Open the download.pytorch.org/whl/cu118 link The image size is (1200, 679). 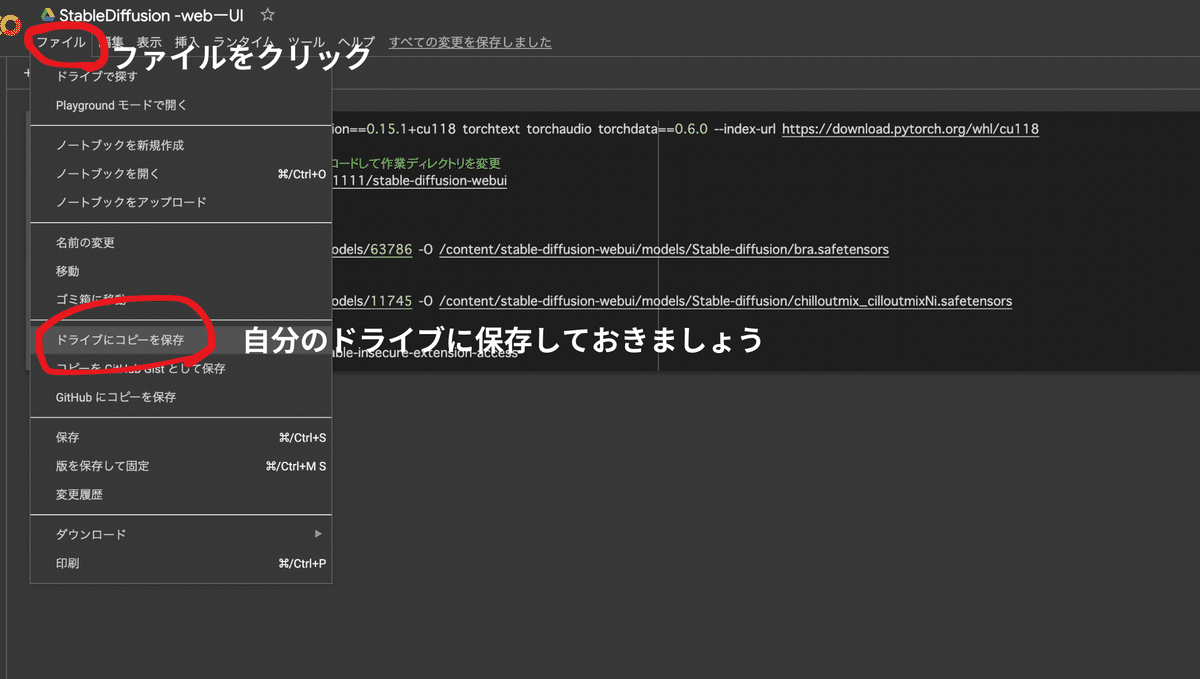pos(910,129)
